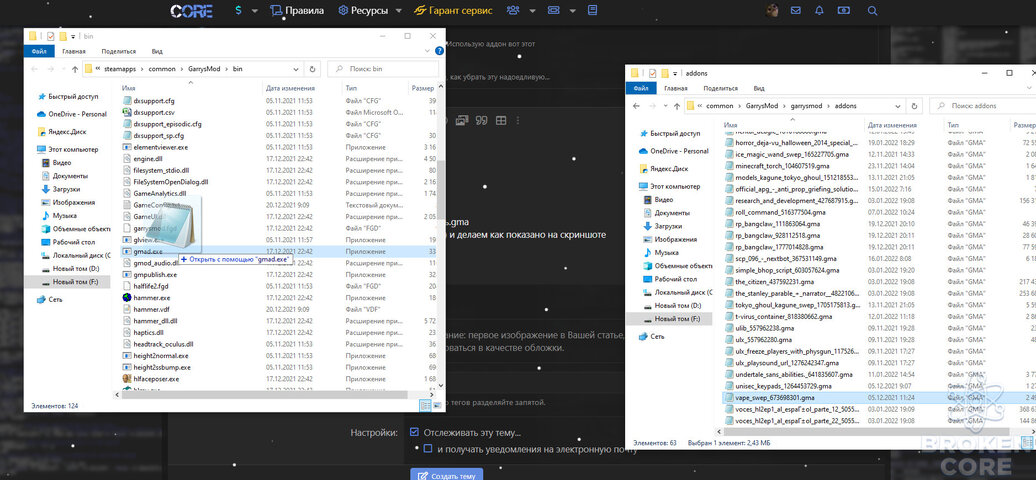Click Создать тему button
This screenshot has height=480, width=1036.
pos(447,475)
